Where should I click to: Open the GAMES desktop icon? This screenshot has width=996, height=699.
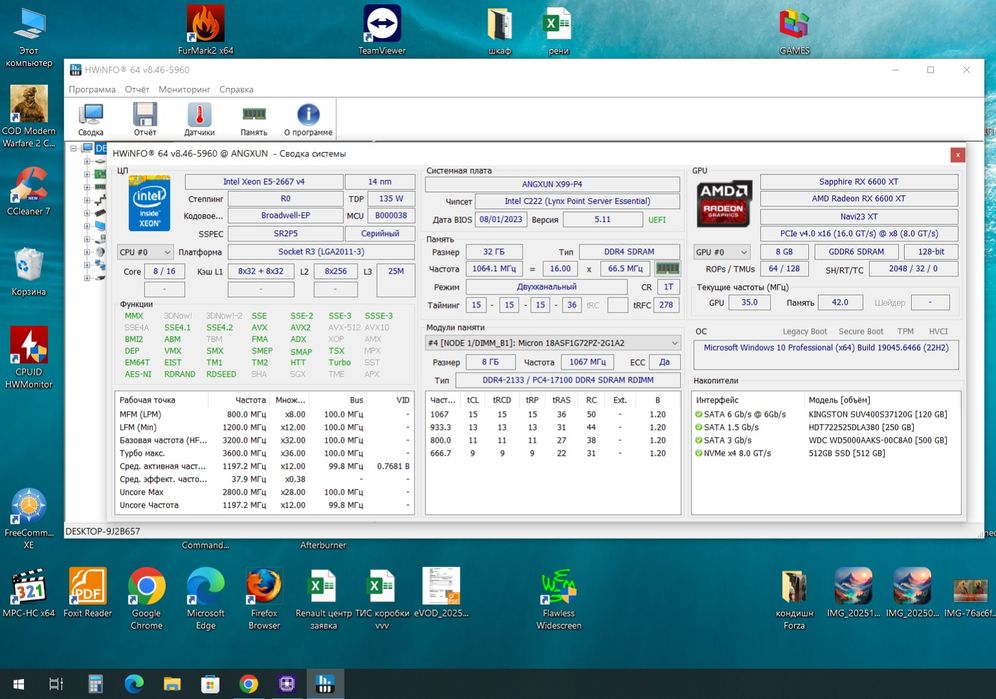tap(795, 31)
